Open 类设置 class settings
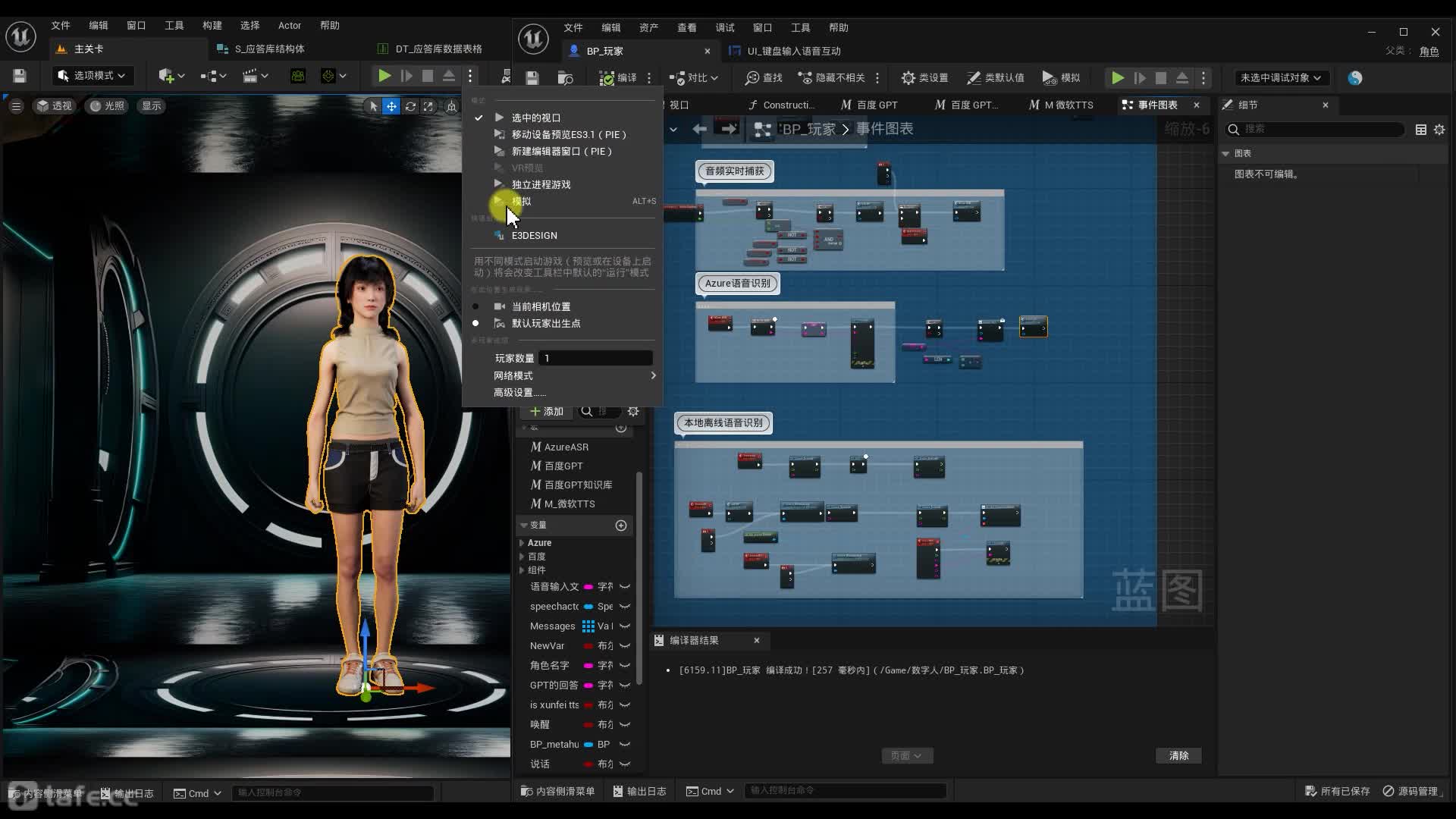 point(924,78)
